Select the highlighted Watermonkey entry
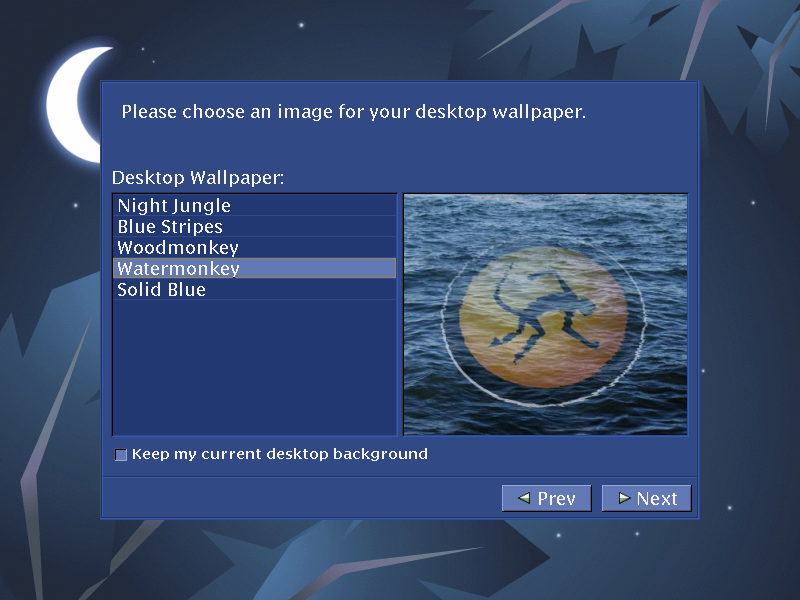 [254, 268]
